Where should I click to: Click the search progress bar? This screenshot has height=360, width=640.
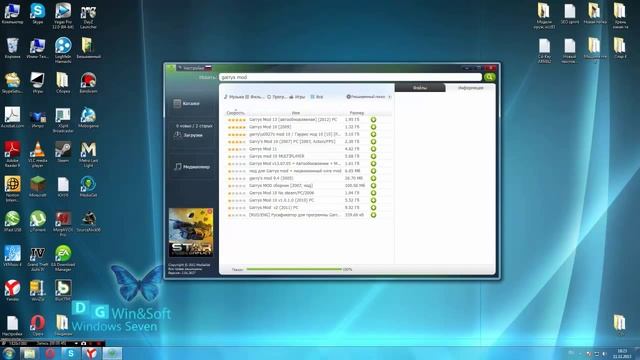pos(294,269)
